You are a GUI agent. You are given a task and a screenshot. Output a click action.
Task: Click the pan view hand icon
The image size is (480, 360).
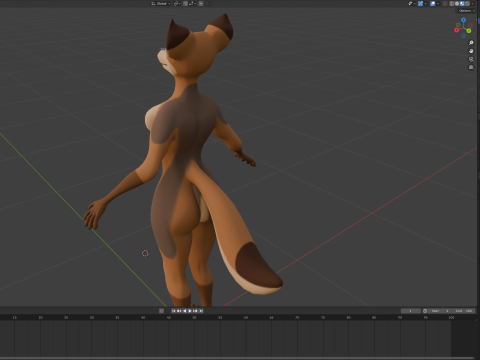471,51
